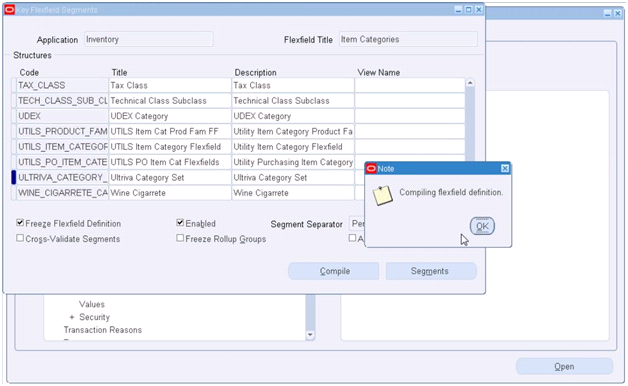Click the Segment Separator dropdown field
628x386 pixels.
[357, 223]
